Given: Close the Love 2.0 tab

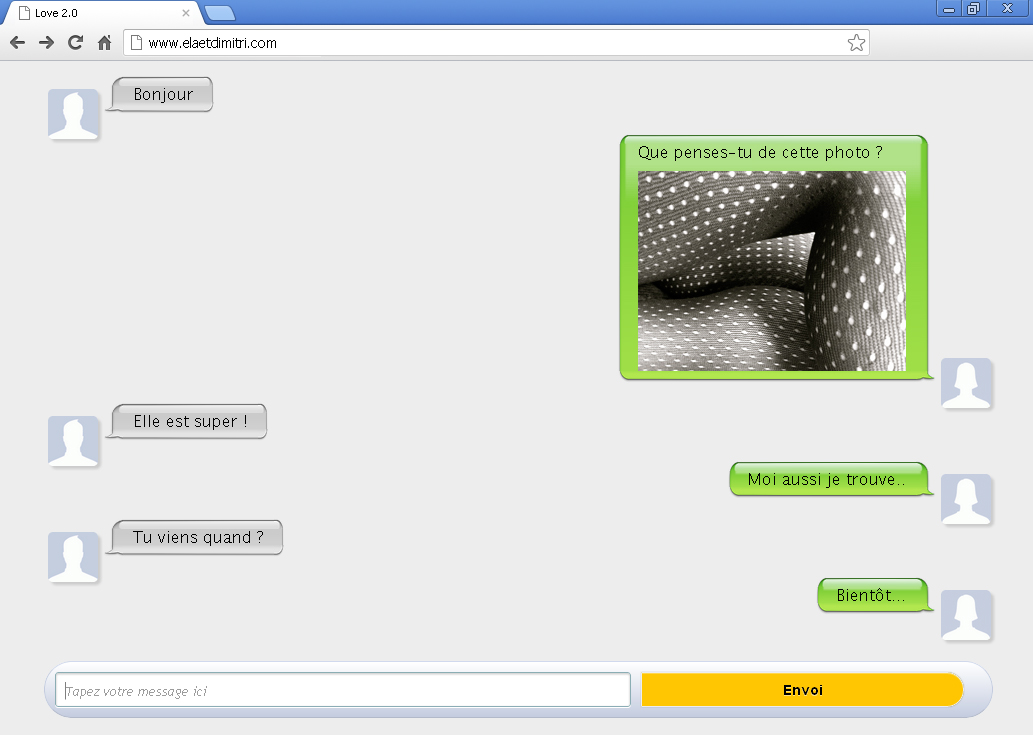Looking at the screenshot, I should tap(186, 13).
